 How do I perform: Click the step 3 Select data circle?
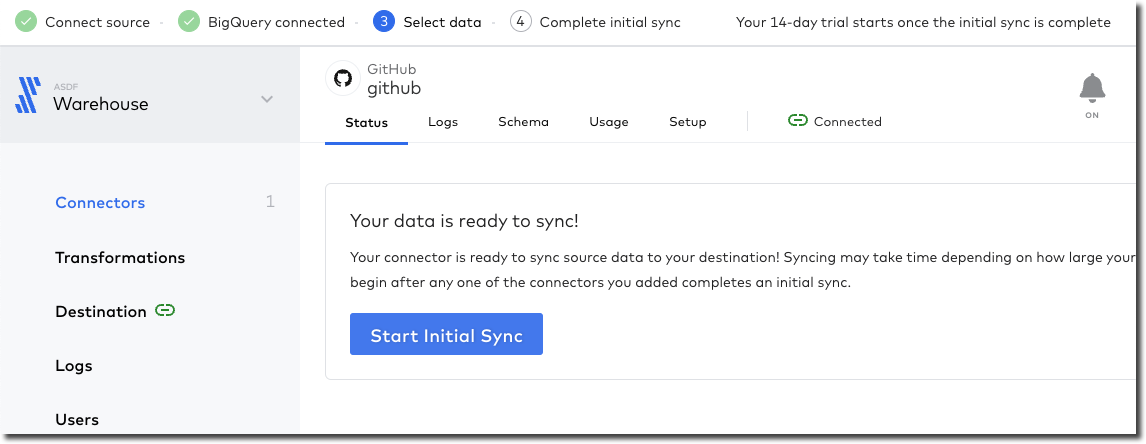tap(383, 22)
